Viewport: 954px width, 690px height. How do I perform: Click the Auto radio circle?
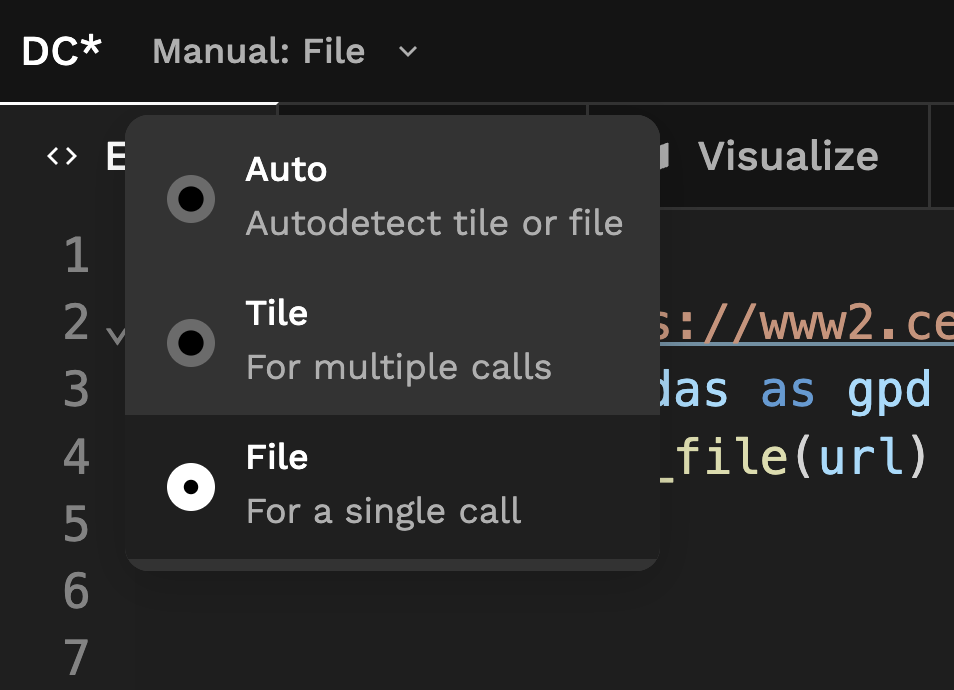tap(191, 199)
